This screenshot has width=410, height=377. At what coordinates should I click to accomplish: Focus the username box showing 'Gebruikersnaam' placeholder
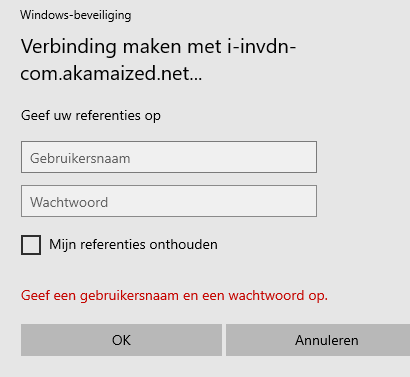(169, 157)
